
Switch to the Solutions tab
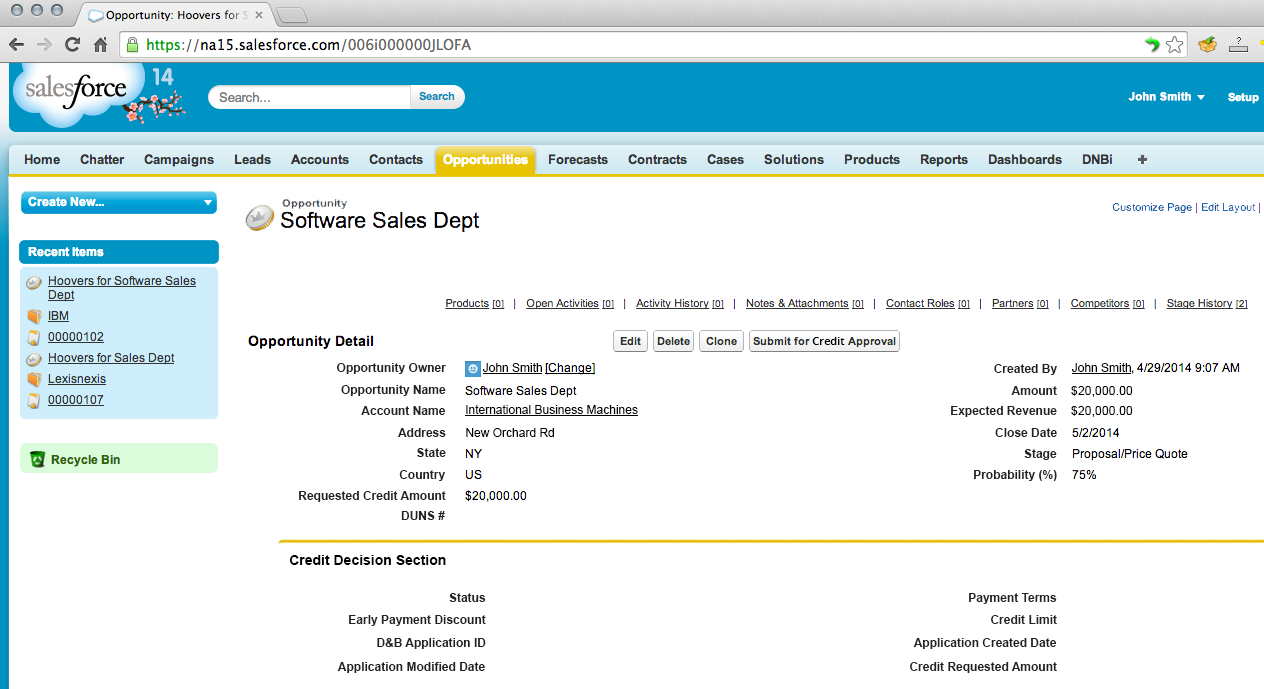(x=794, y=160)
